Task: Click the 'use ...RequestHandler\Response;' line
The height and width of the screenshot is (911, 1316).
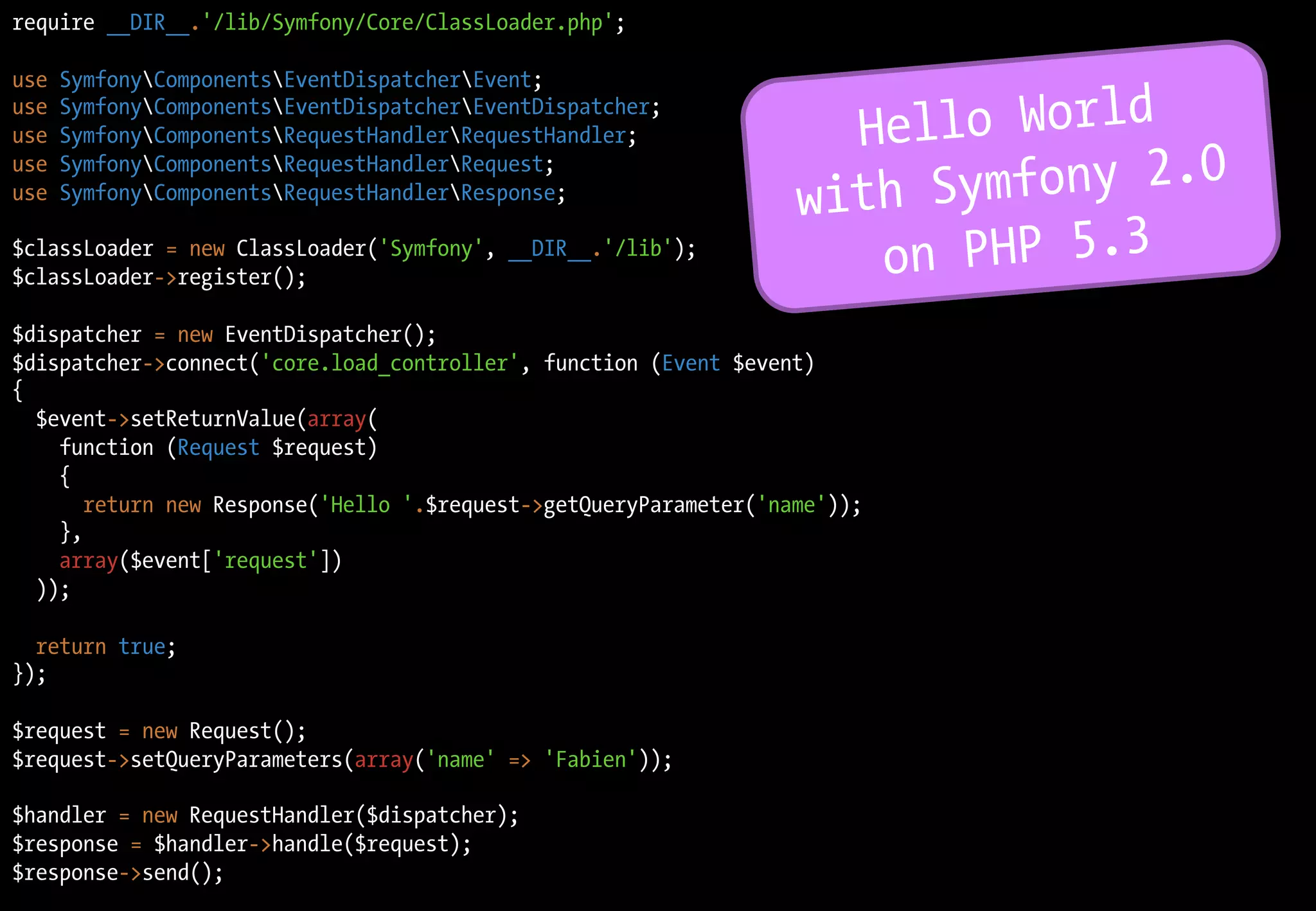Action: coord(289,193)
